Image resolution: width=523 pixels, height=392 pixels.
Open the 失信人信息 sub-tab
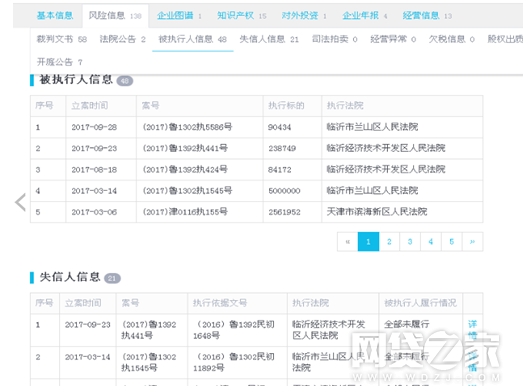[x=269, y=39]
